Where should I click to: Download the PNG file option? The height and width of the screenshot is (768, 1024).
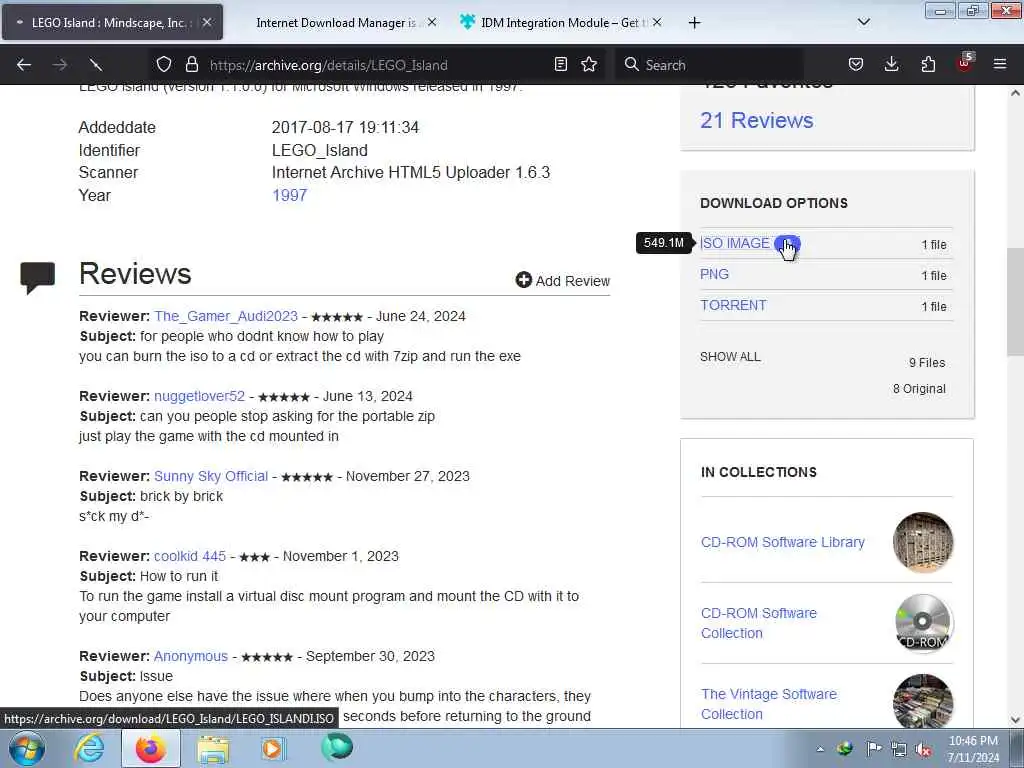click(x=714, y=274)
